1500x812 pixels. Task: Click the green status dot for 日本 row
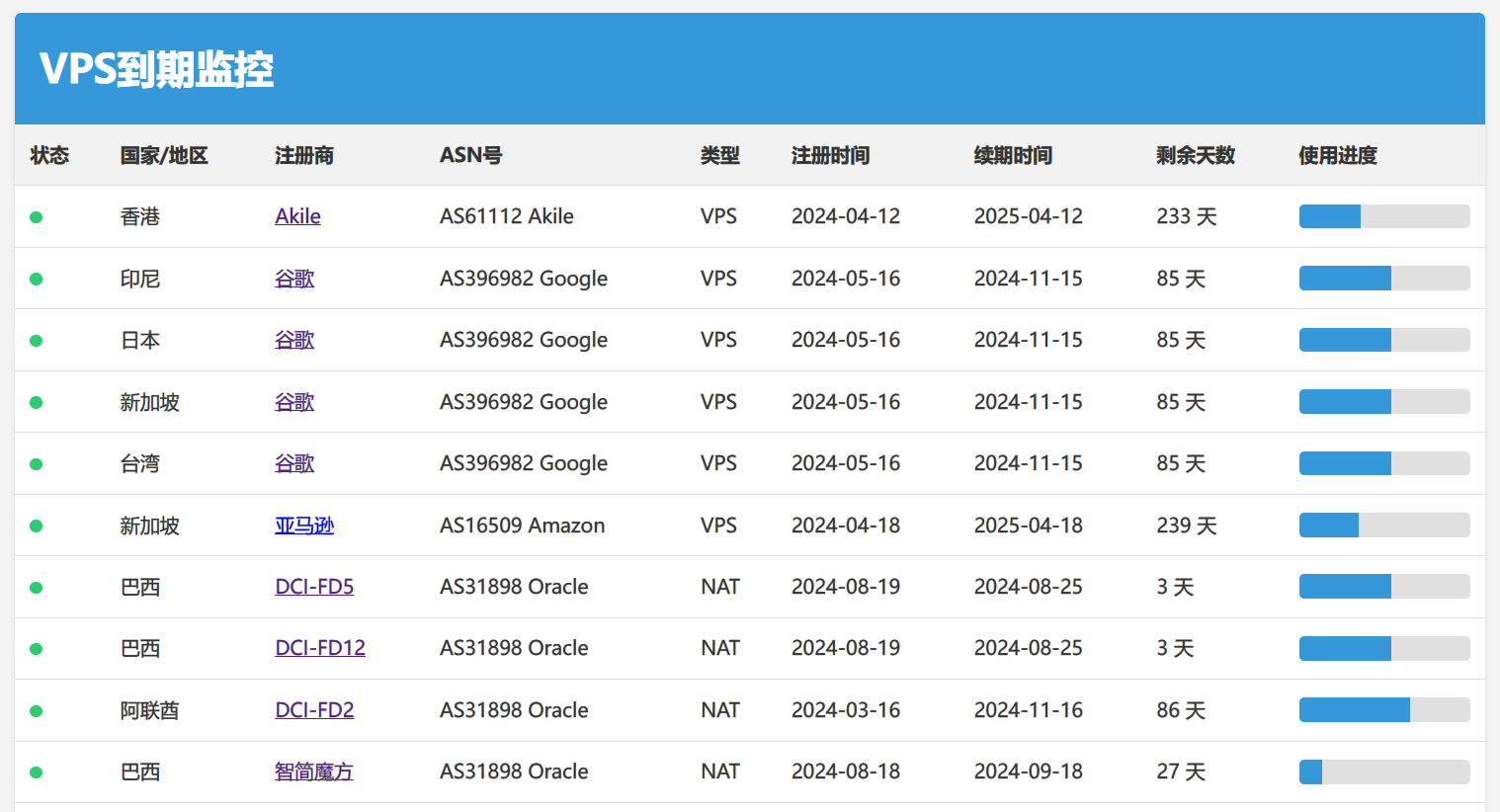(37, 341)
